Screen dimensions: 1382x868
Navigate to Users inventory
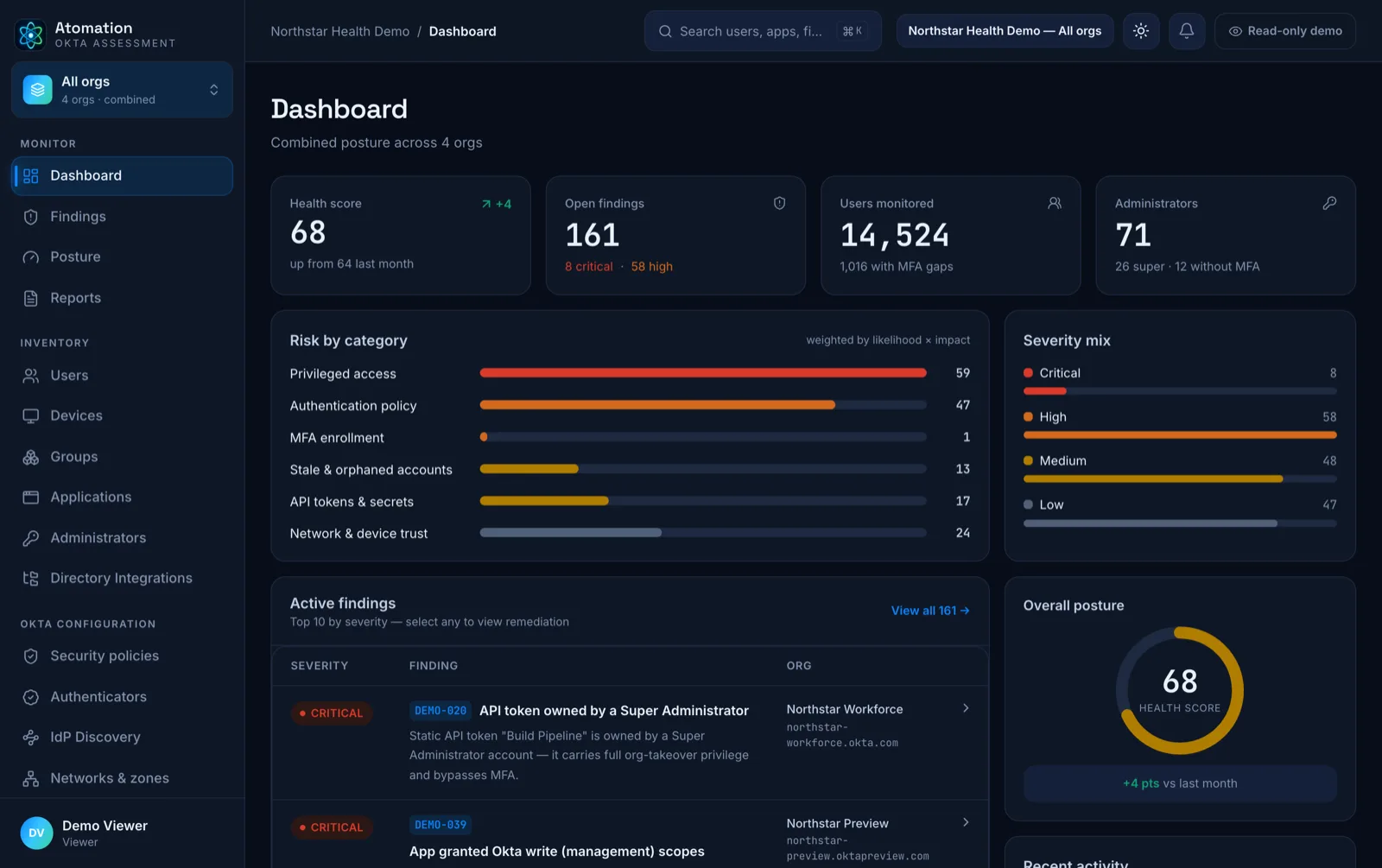pyautogui.click(x=122, y=376)
